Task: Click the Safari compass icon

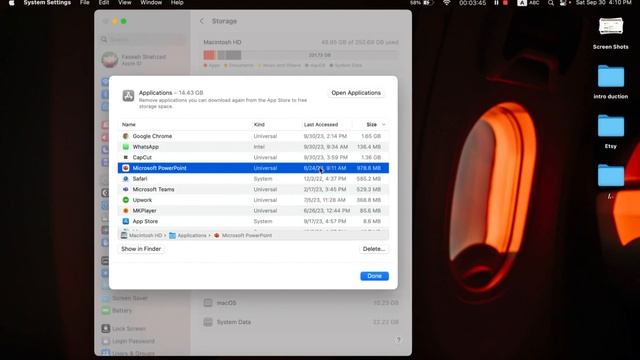Action: (x=126, y=179)
